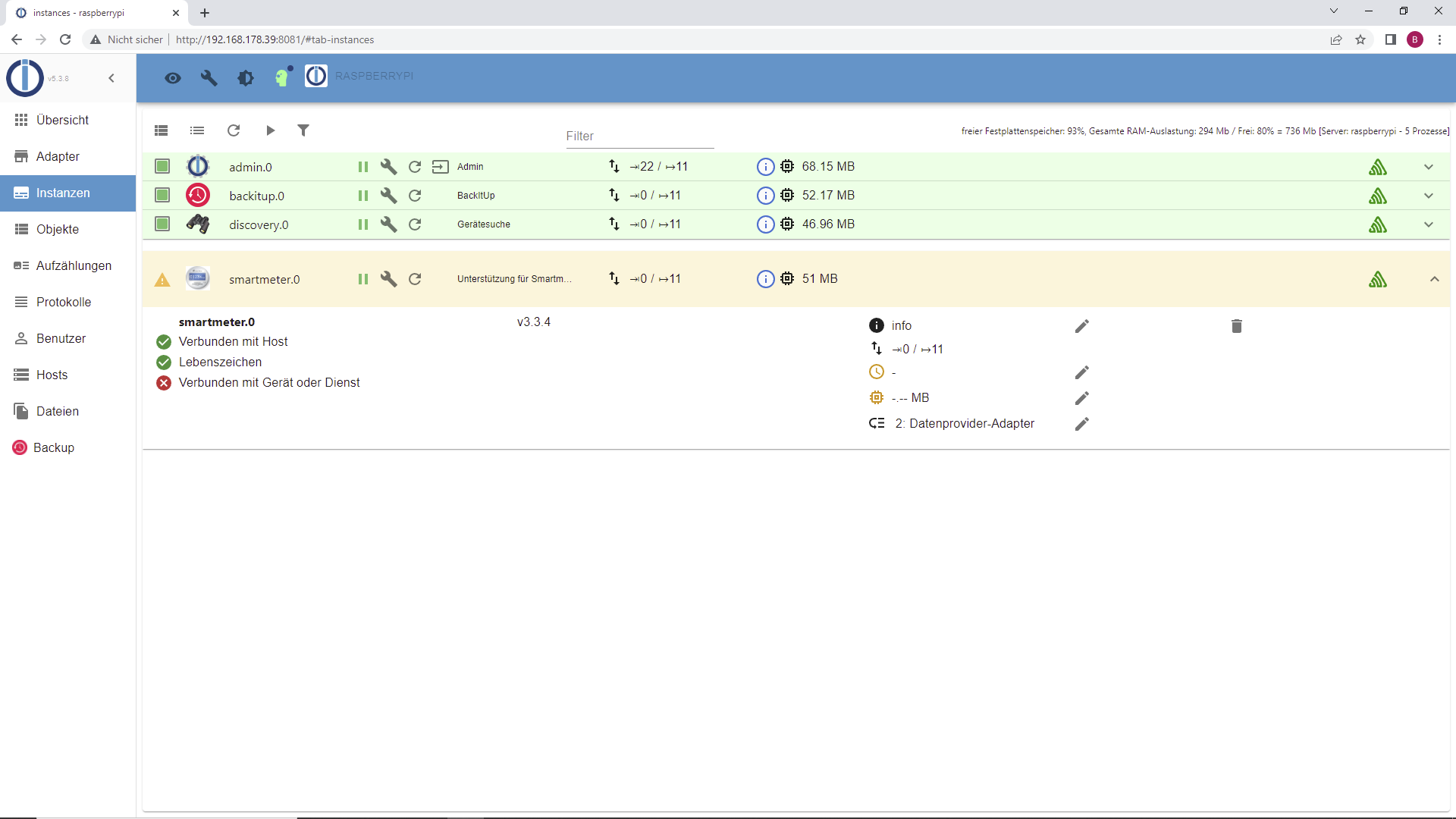Click the expert mode head icon
The image size is (1456, 819).
[x=282, y=77]
